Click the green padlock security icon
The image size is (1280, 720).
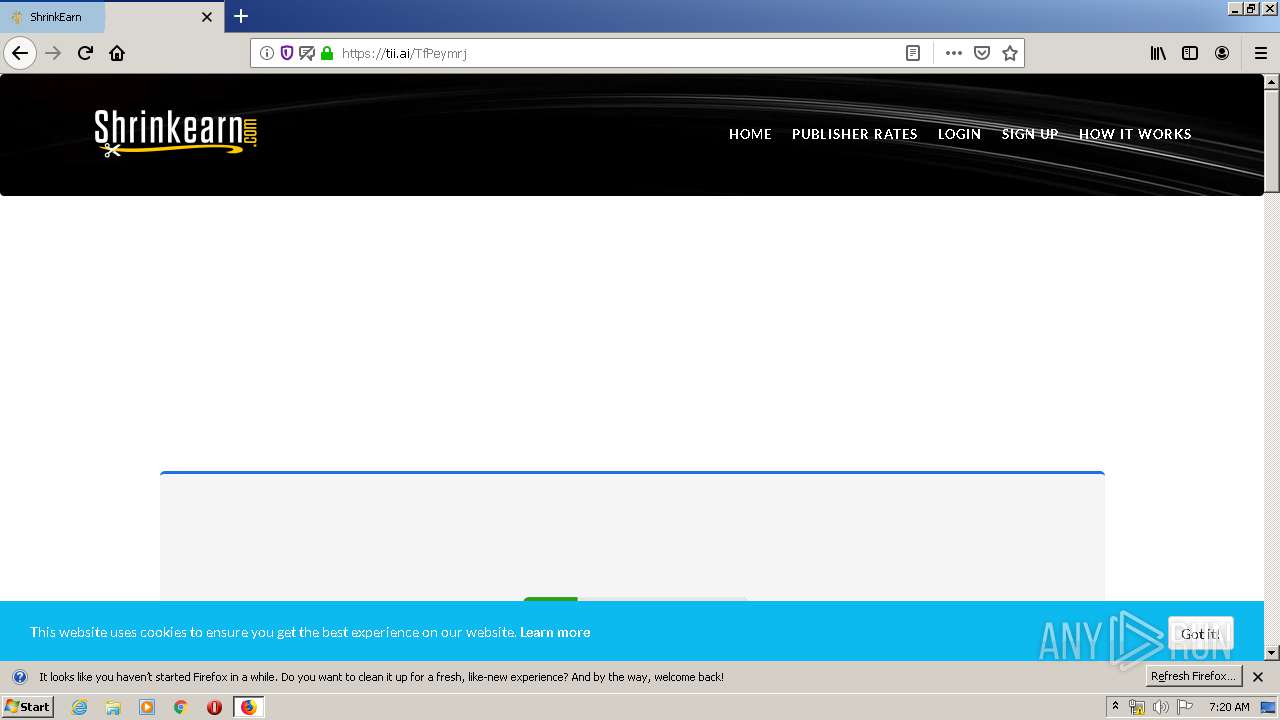pos(327,53)
